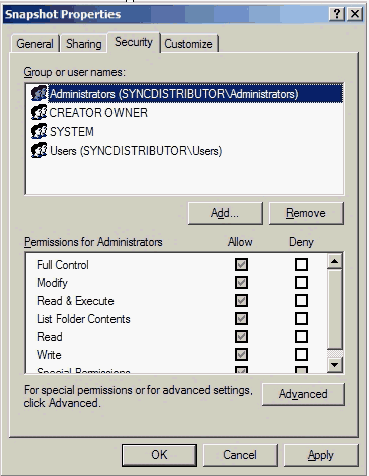Click permissions list scroll down arrow
This screenshot has height=476, width=369.
(335, 365)
